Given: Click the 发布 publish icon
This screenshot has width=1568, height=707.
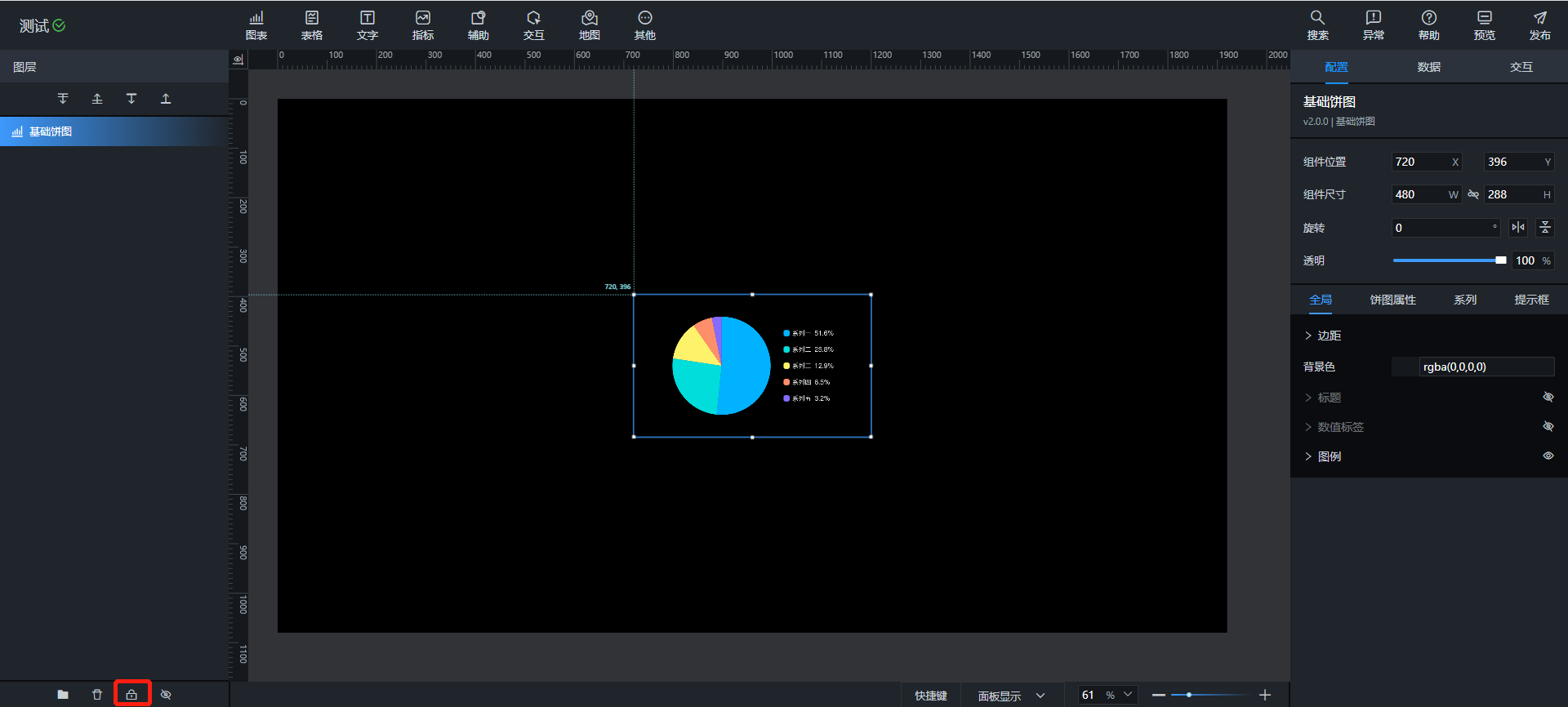Looking at the screenshot, I should tap(1539, 25).
